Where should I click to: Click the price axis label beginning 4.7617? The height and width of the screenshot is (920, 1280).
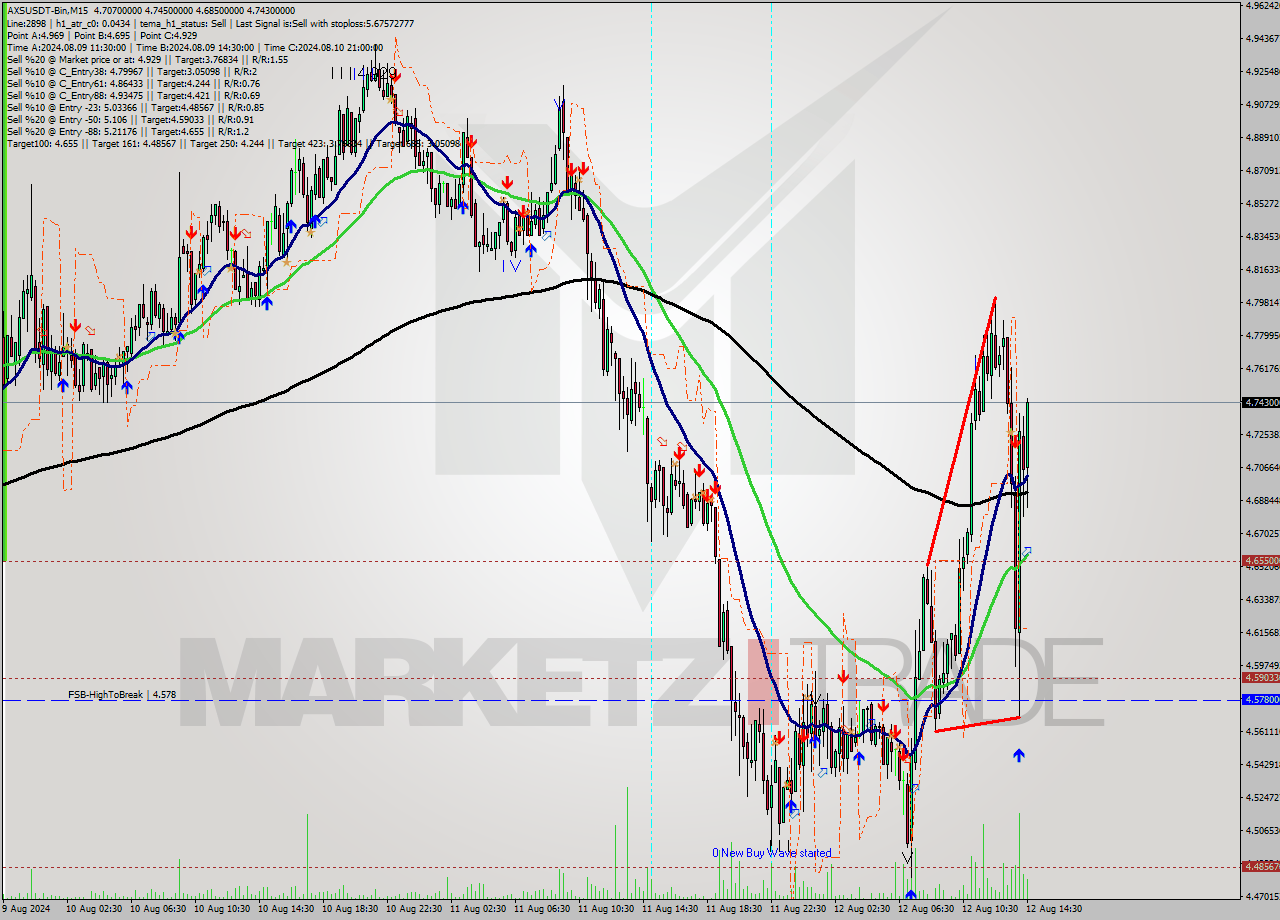[1262, 368]
